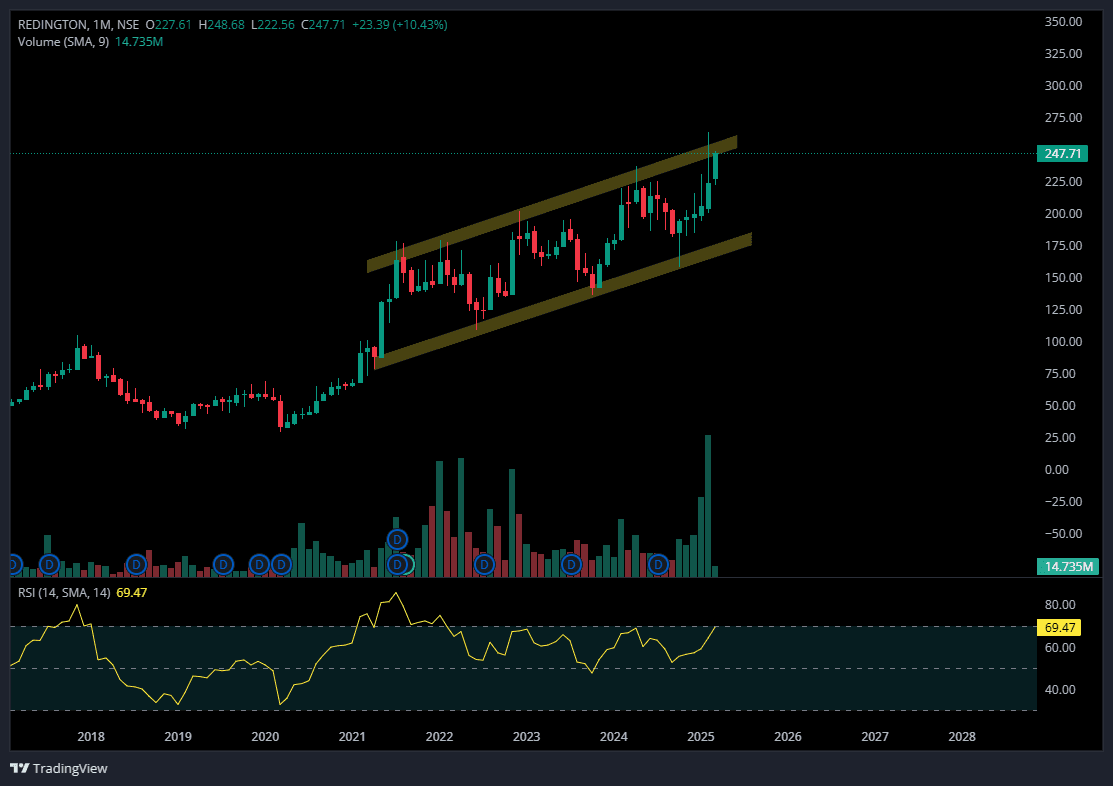Click the lower stacked dividend marker in 2021
The height and width of the screenshot is (786, 1113).
click(398, 565)
